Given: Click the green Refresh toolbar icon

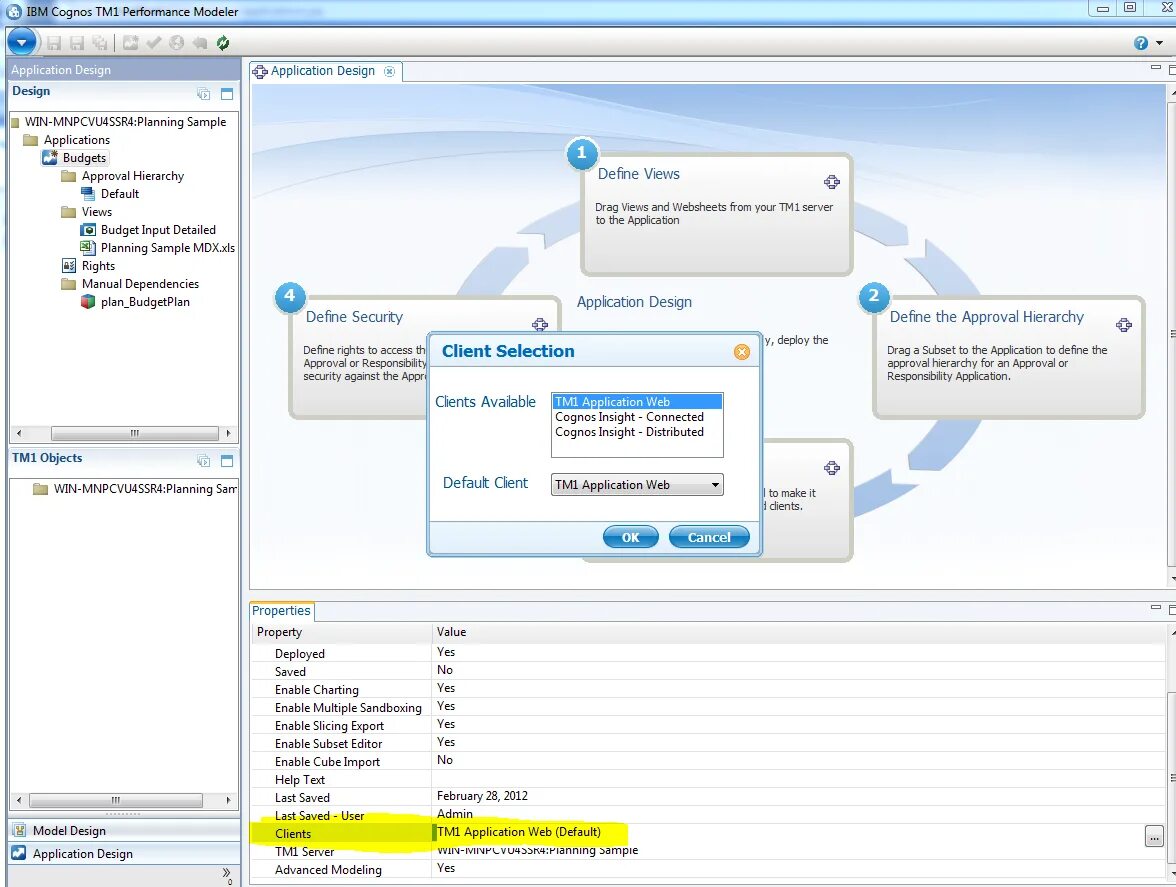Looking at the screenshot, I should point(223,43).
